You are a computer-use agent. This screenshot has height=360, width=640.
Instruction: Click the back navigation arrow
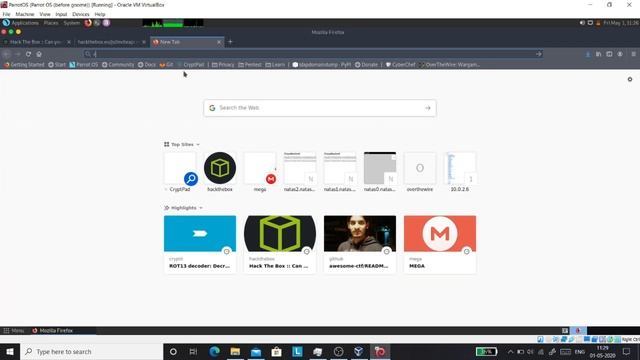pos(6,54)
